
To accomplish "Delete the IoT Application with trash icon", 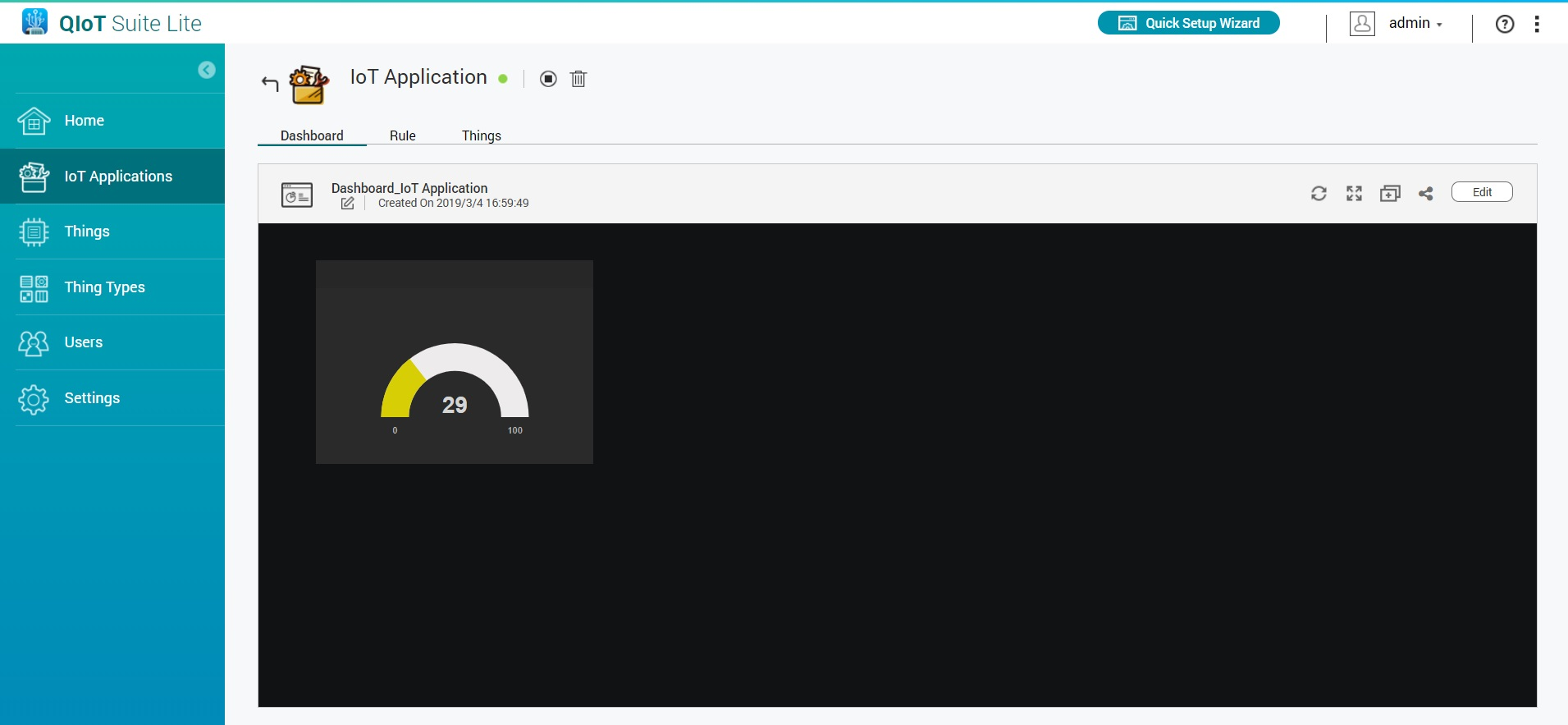I will (578, 79).
